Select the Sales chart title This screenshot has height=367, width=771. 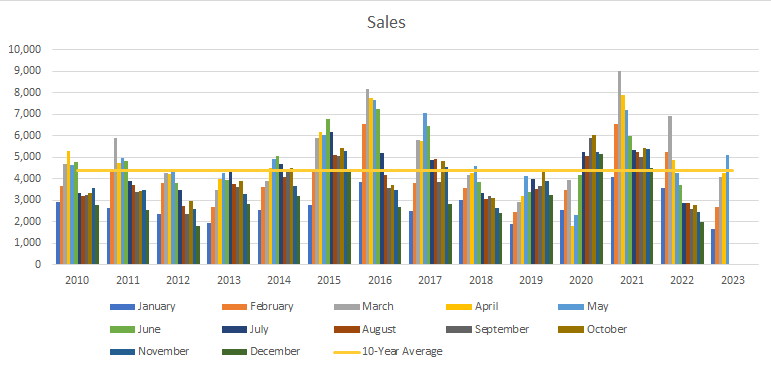point(386,22)
